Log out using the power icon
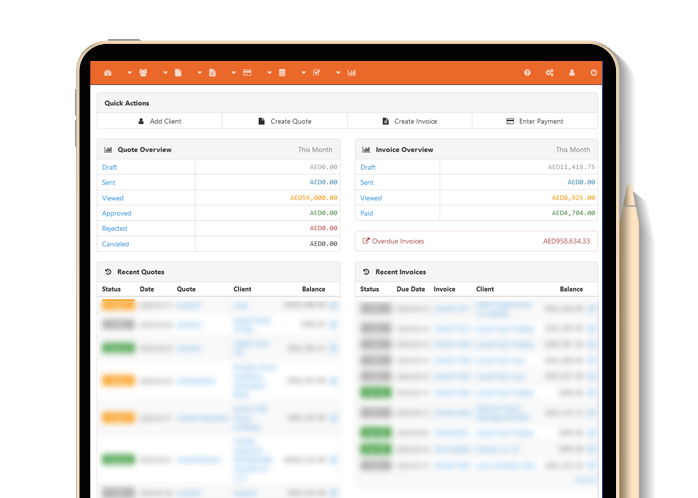 [x=594, y=73]
